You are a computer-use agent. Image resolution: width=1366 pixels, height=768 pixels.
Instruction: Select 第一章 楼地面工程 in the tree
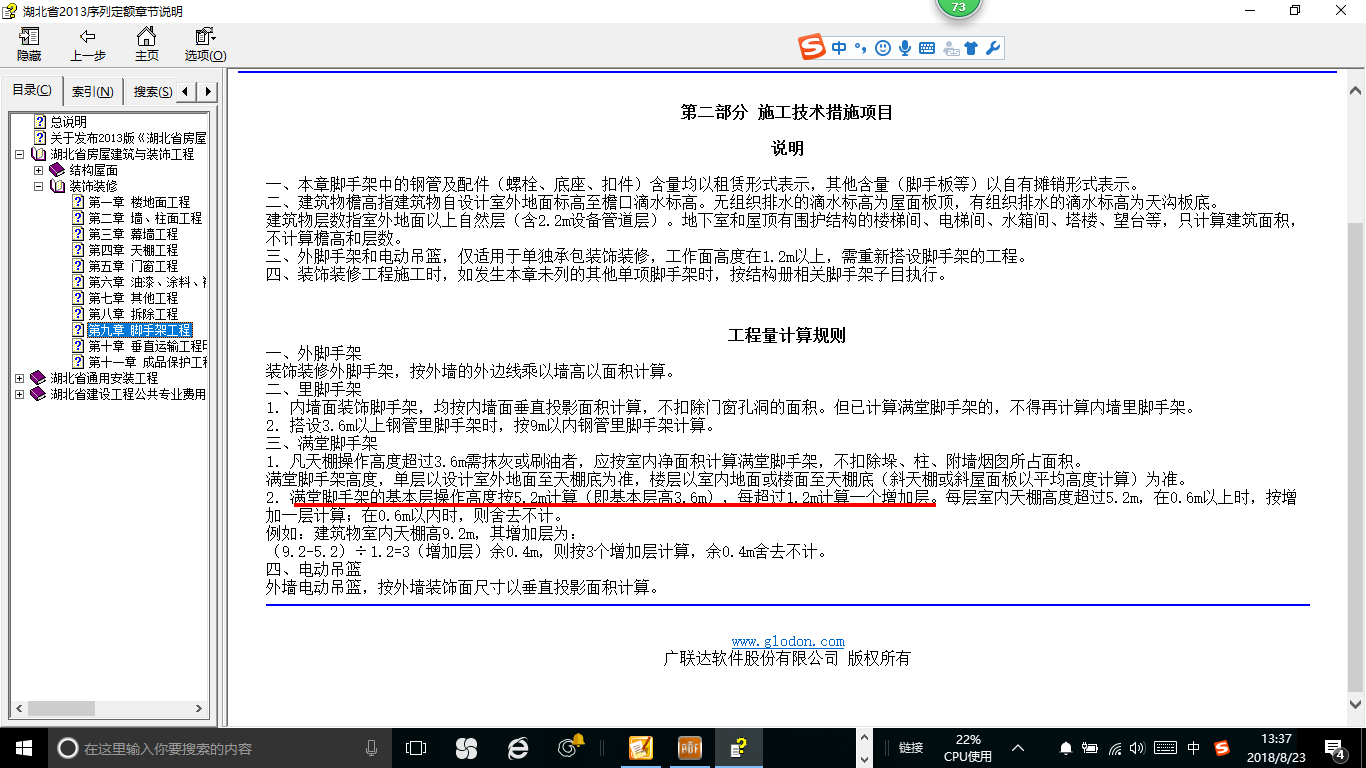pos(138,202)
